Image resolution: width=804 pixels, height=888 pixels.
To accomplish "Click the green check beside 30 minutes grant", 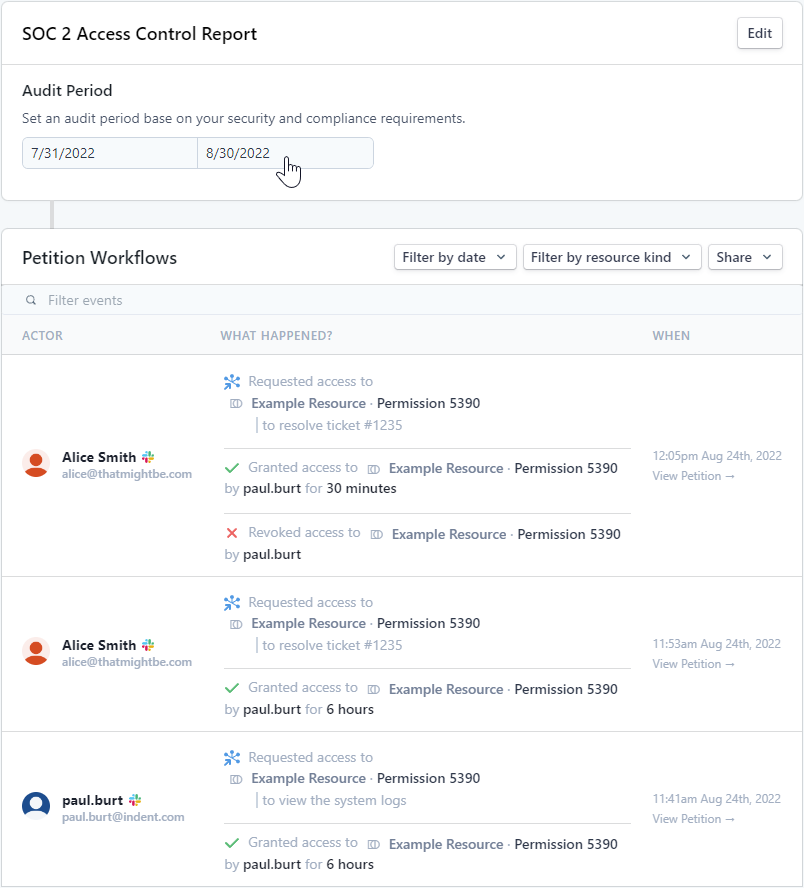I will point(232,468).
